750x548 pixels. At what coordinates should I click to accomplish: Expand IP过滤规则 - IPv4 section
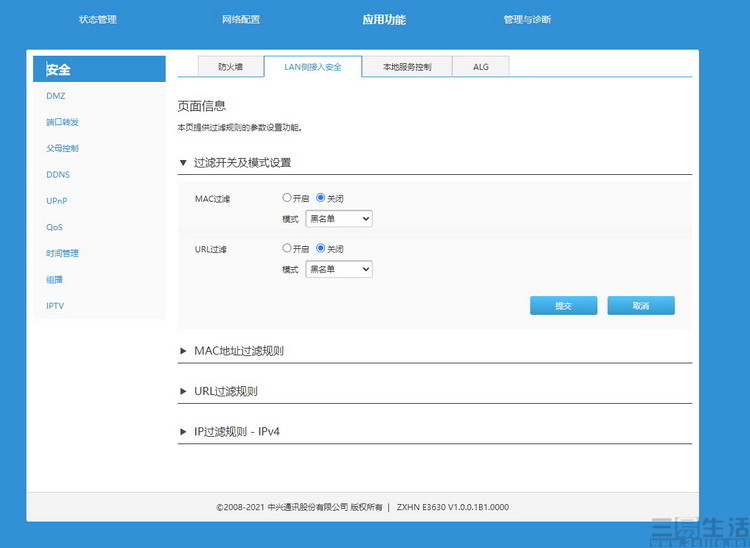235,431
